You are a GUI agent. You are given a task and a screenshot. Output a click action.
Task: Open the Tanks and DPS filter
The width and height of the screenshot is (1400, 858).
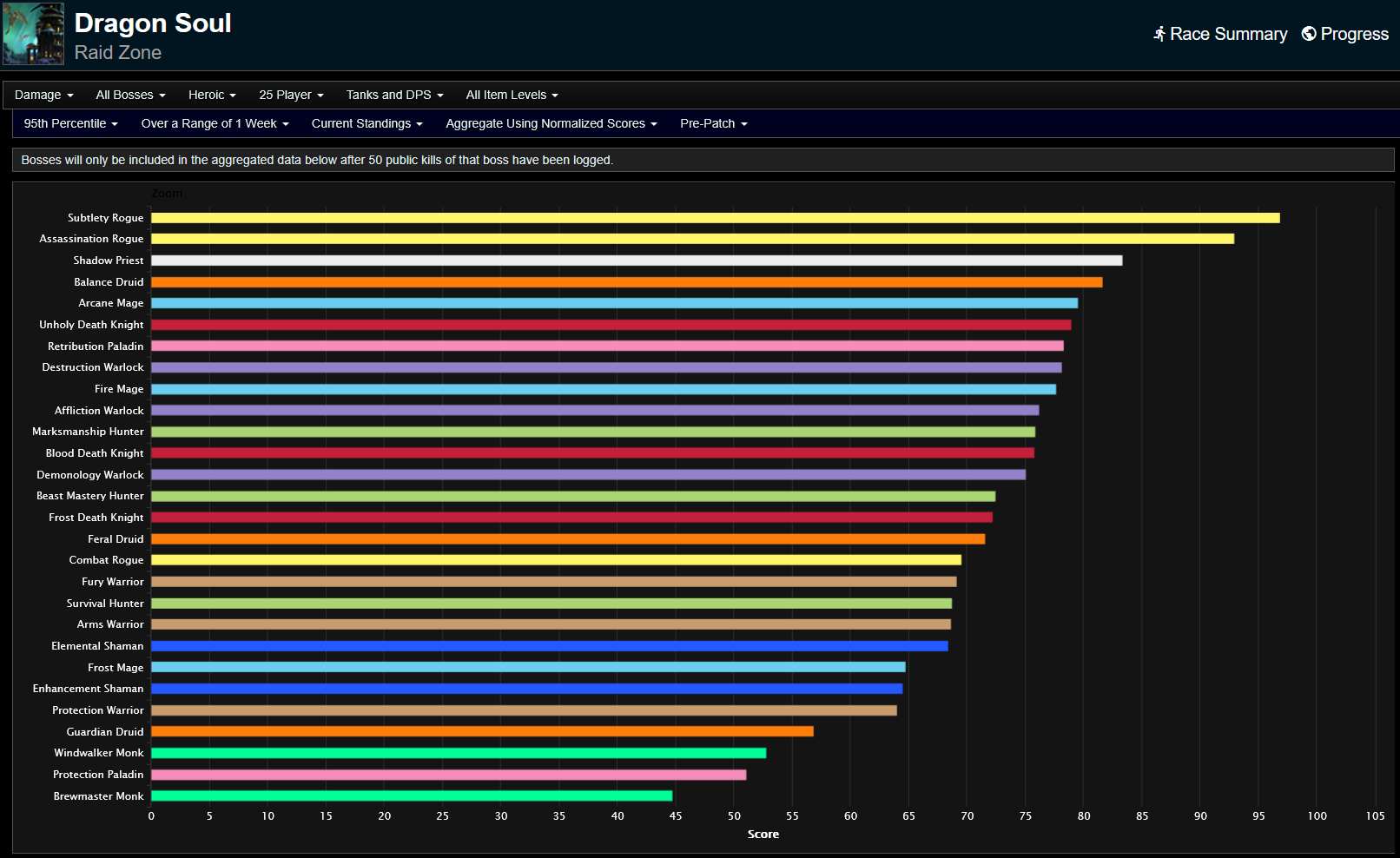click(x=394, y=95)
